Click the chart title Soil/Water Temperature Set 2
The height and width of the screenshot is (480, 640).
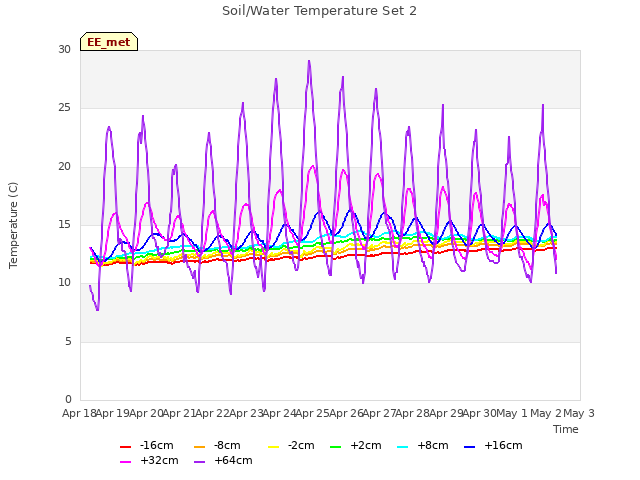(320, 11)
